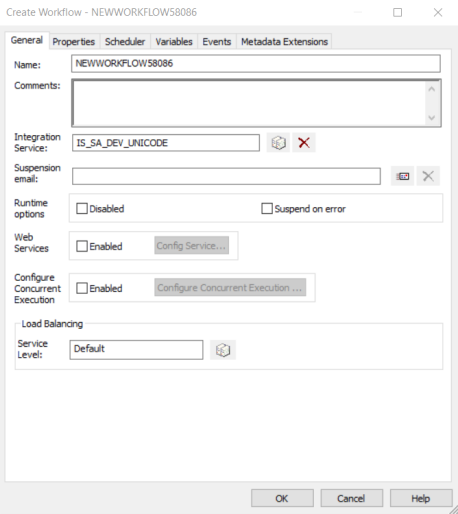
Task: Open the Metadata Extensions tab
Action: [284, 42]
